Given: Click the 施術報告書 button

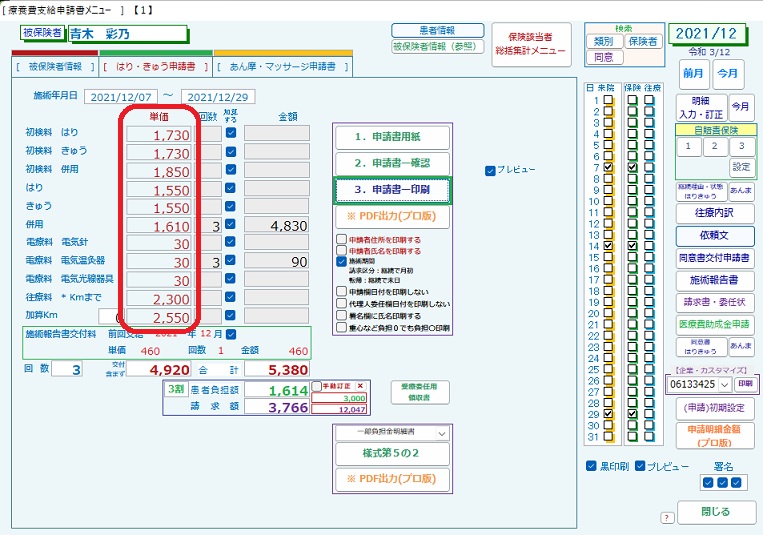Looking at the screenshot, I should (x=714, y=280).
